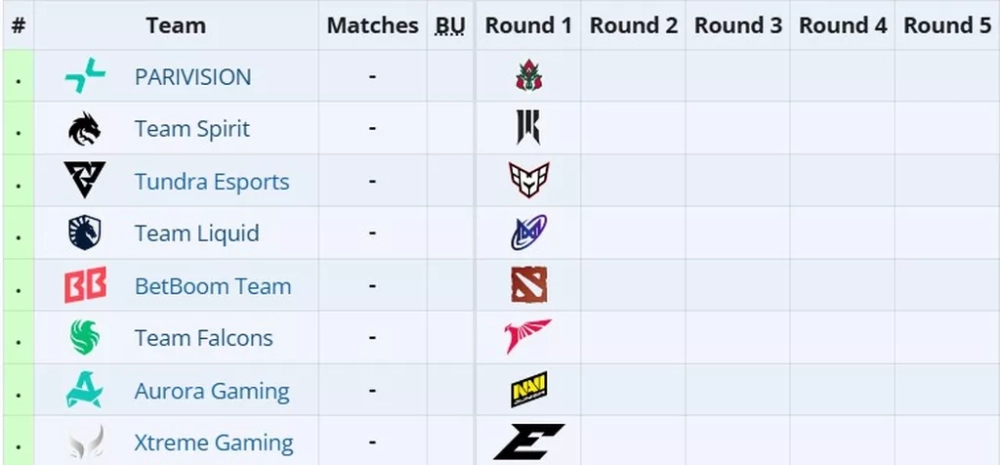The width and height of the screenshot is (1000, 465).
Task: Click the Round 3 column header
Action: (x=738, y=26)
